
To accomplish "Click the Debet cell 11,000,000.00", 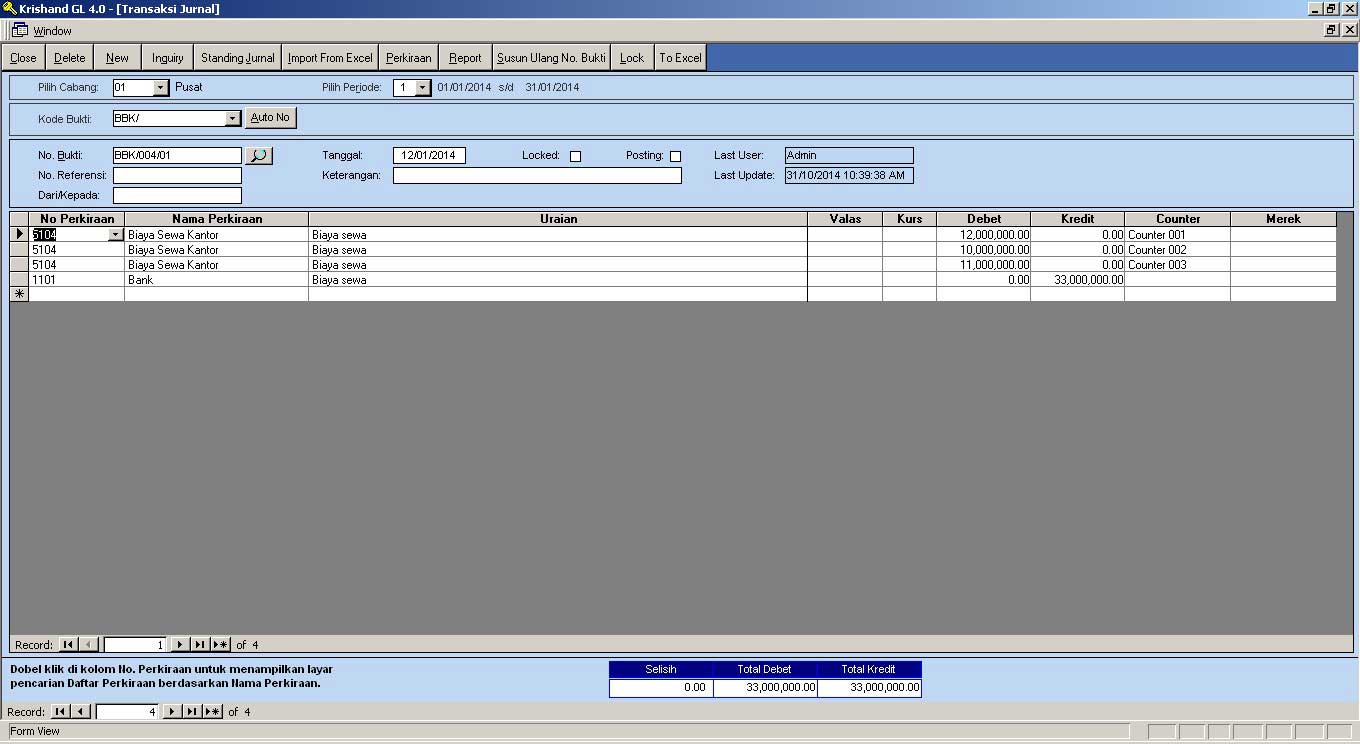I will 984,265.
